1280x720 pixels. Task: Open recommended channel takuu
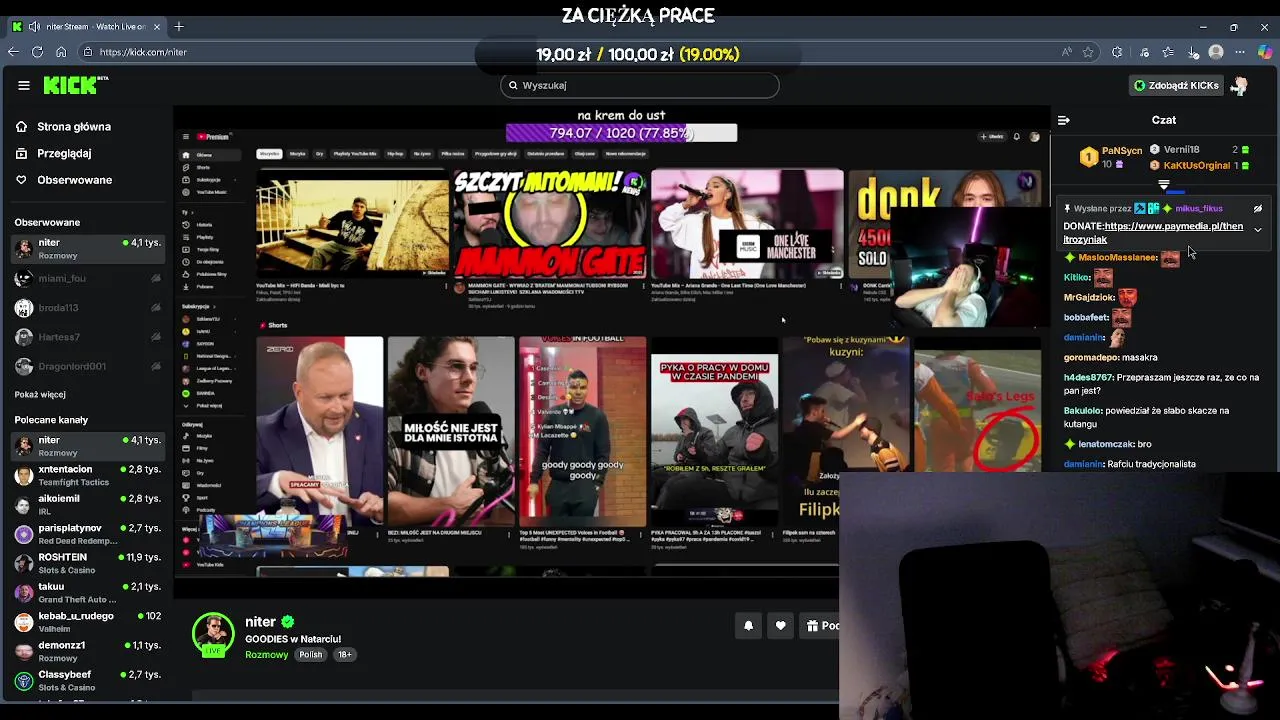(87, 592)
